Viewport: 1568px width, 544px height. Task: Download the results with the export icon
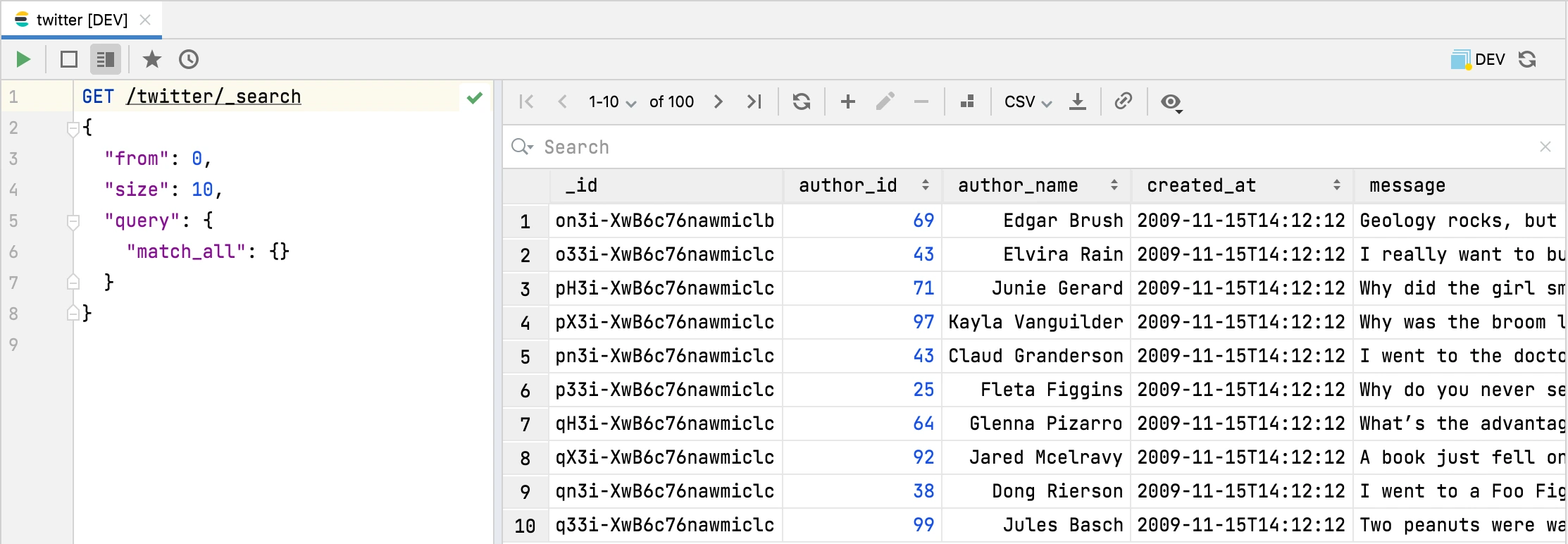coord(1077,102)
